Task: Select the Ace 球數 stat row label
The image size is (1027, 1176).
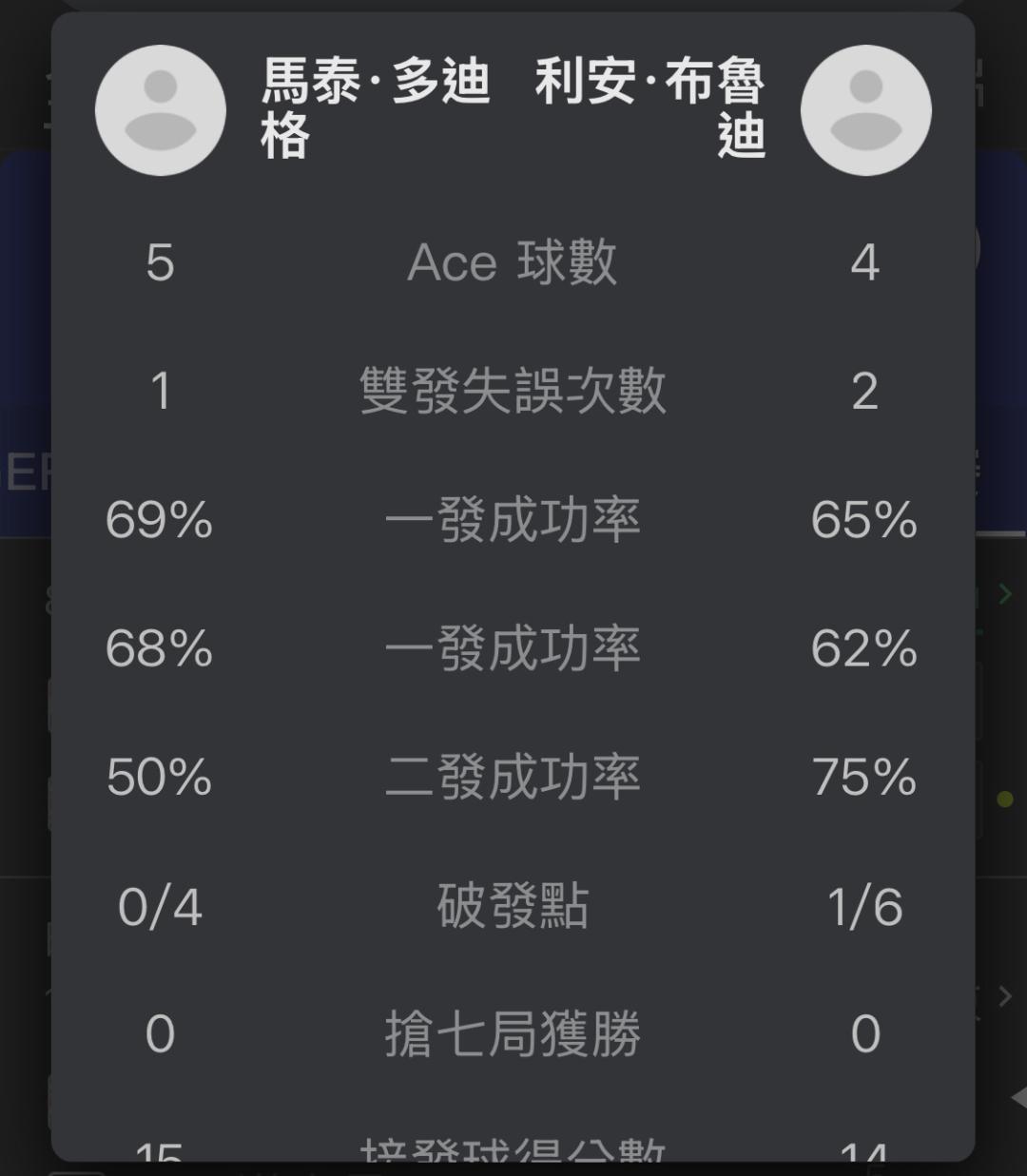Action: [x=513, y=262]
